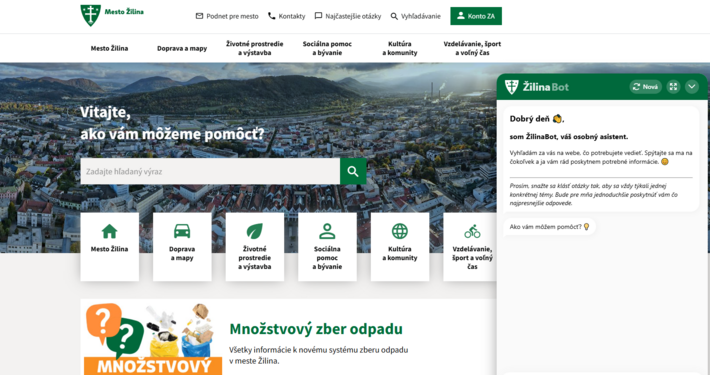Click the chat bubble icon beside Najčastejšie otázky
This screenshot has height=375, width=710.
pyautogui.click(x=318, y=16)
